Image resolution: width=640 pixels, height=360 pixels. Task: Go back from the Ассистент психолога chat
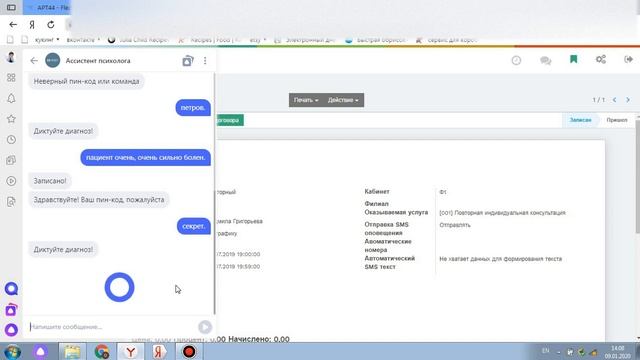34,61
